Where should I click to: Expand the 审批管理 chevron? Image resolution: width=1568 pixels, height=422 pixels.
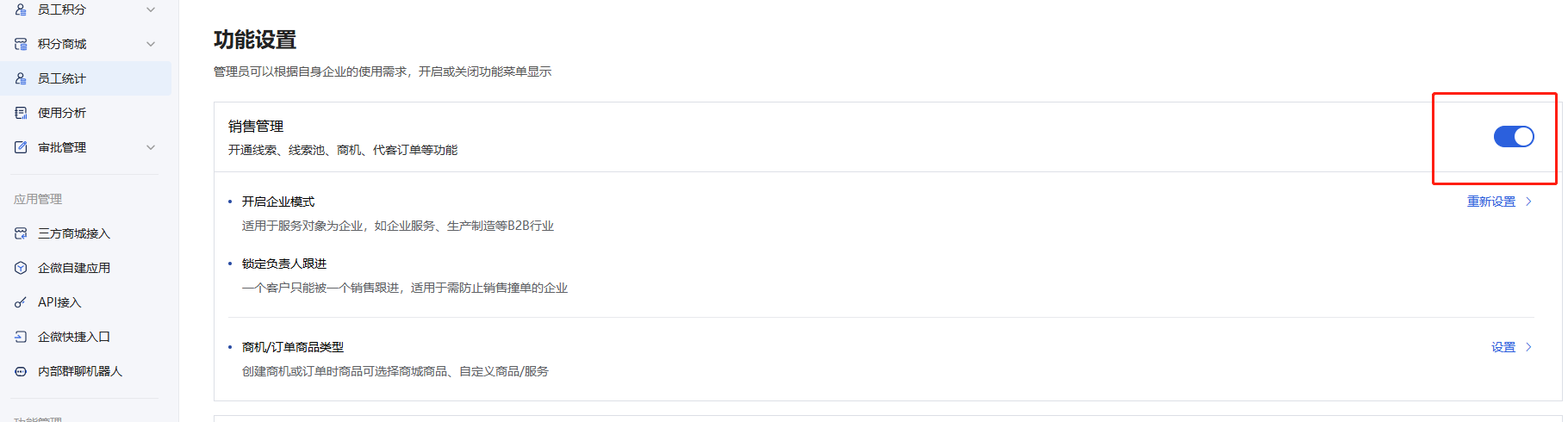151,147
